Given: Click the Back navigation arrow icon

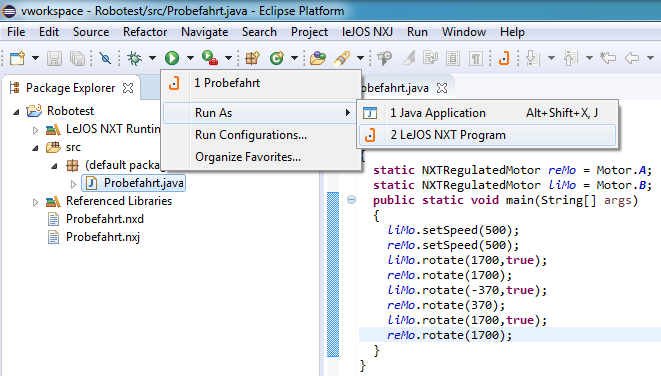Looking at the screenshot, I should pyautogui.click(x=632, y=58).
